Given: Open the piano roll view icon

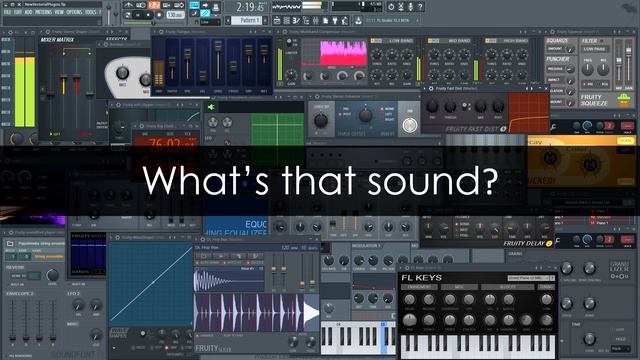Looking at the screenshot, I should pos(296,20).
